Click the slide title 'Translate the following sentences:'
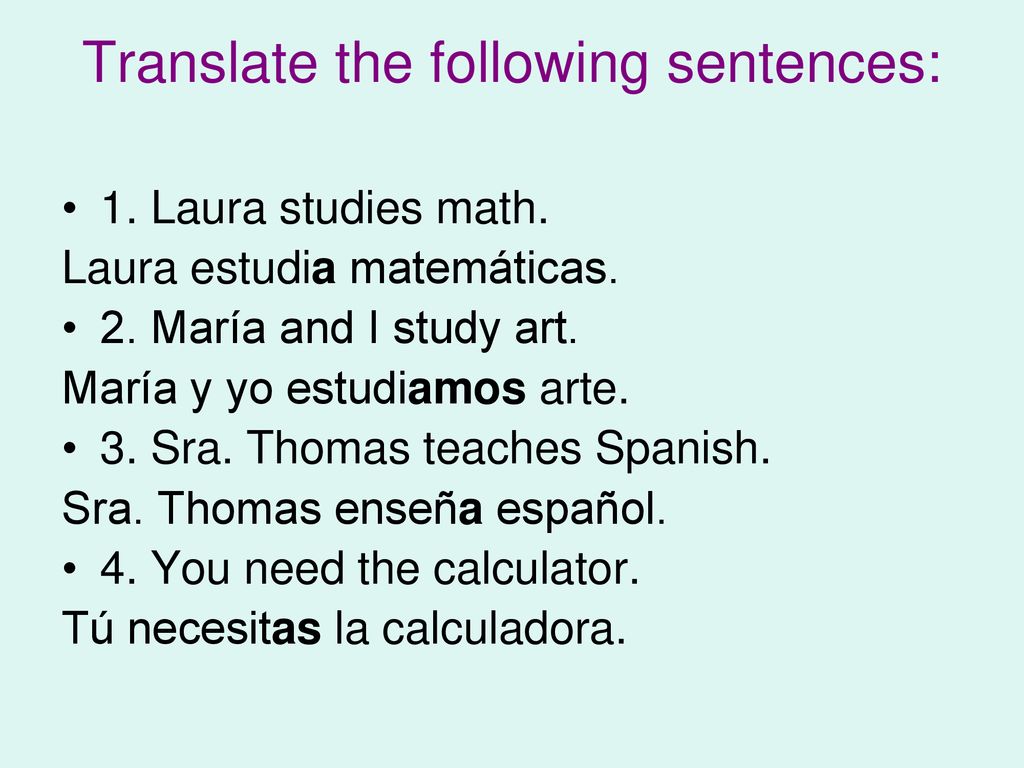 (512, 63)
